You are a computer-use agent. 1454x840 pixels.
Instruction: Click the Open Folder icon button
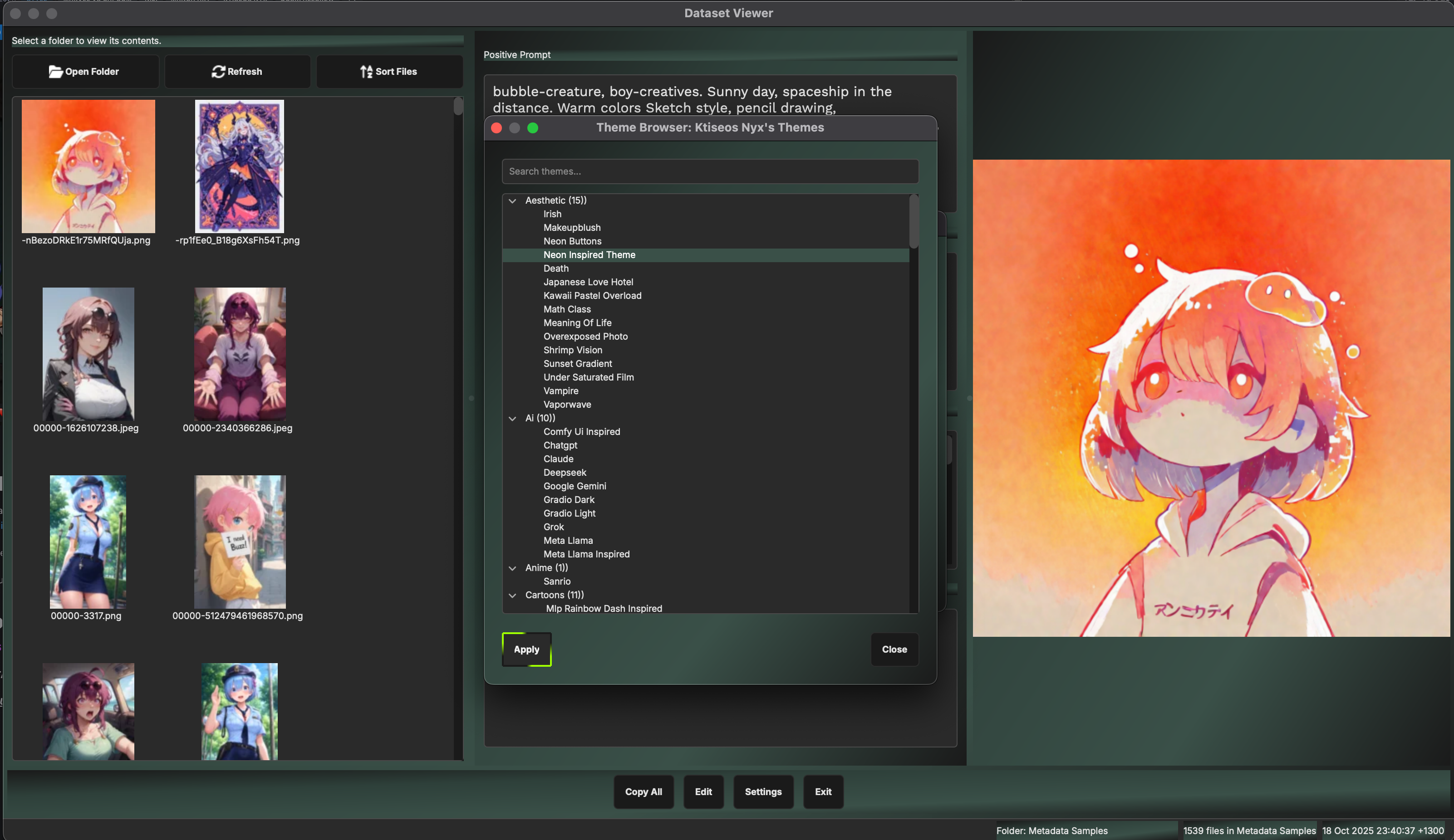pyautogui.click(x=55, y=72)
